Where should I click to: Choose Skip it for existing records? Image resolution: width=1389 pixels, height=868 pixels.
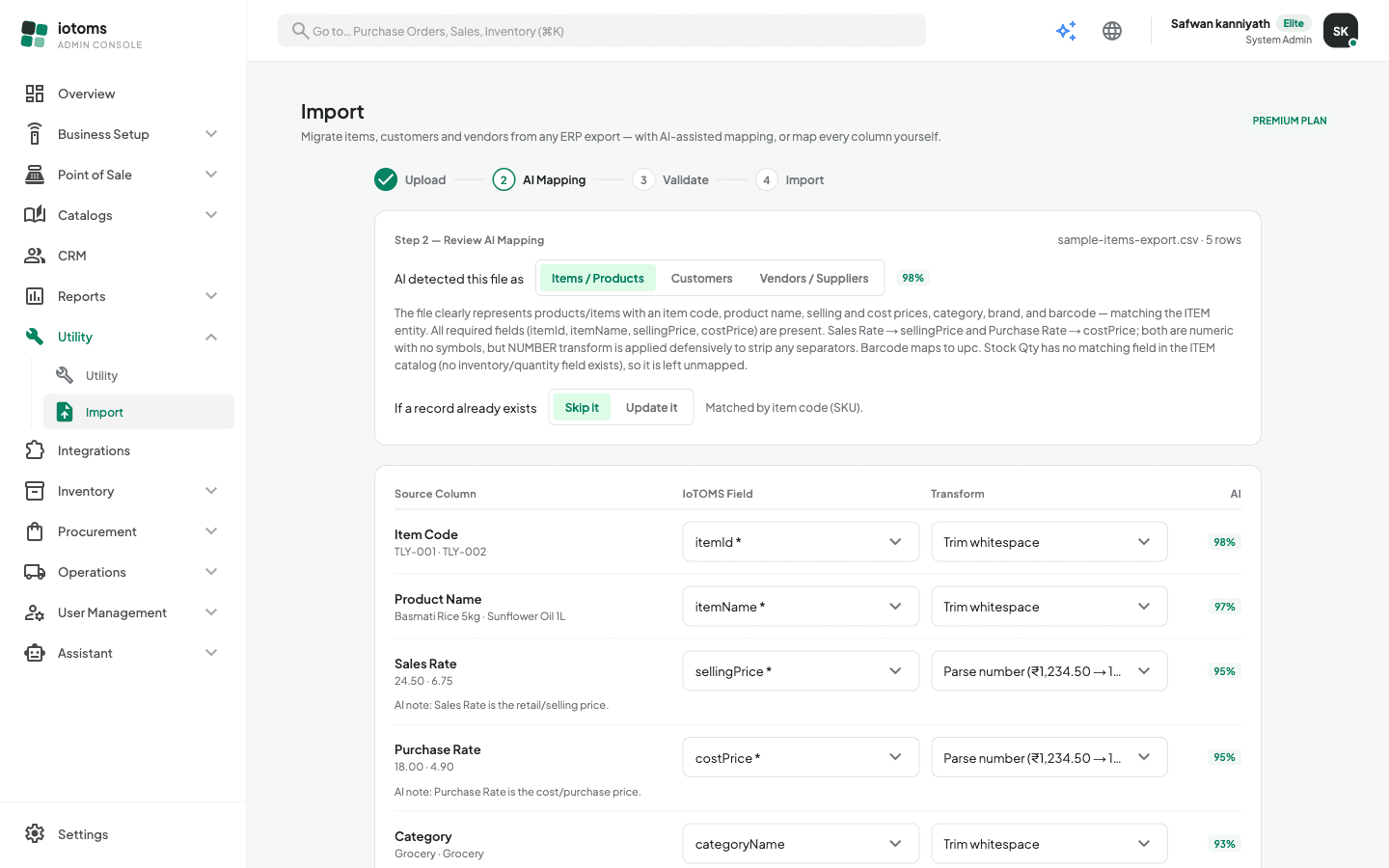pyautogui.click(x=582, y=407)
